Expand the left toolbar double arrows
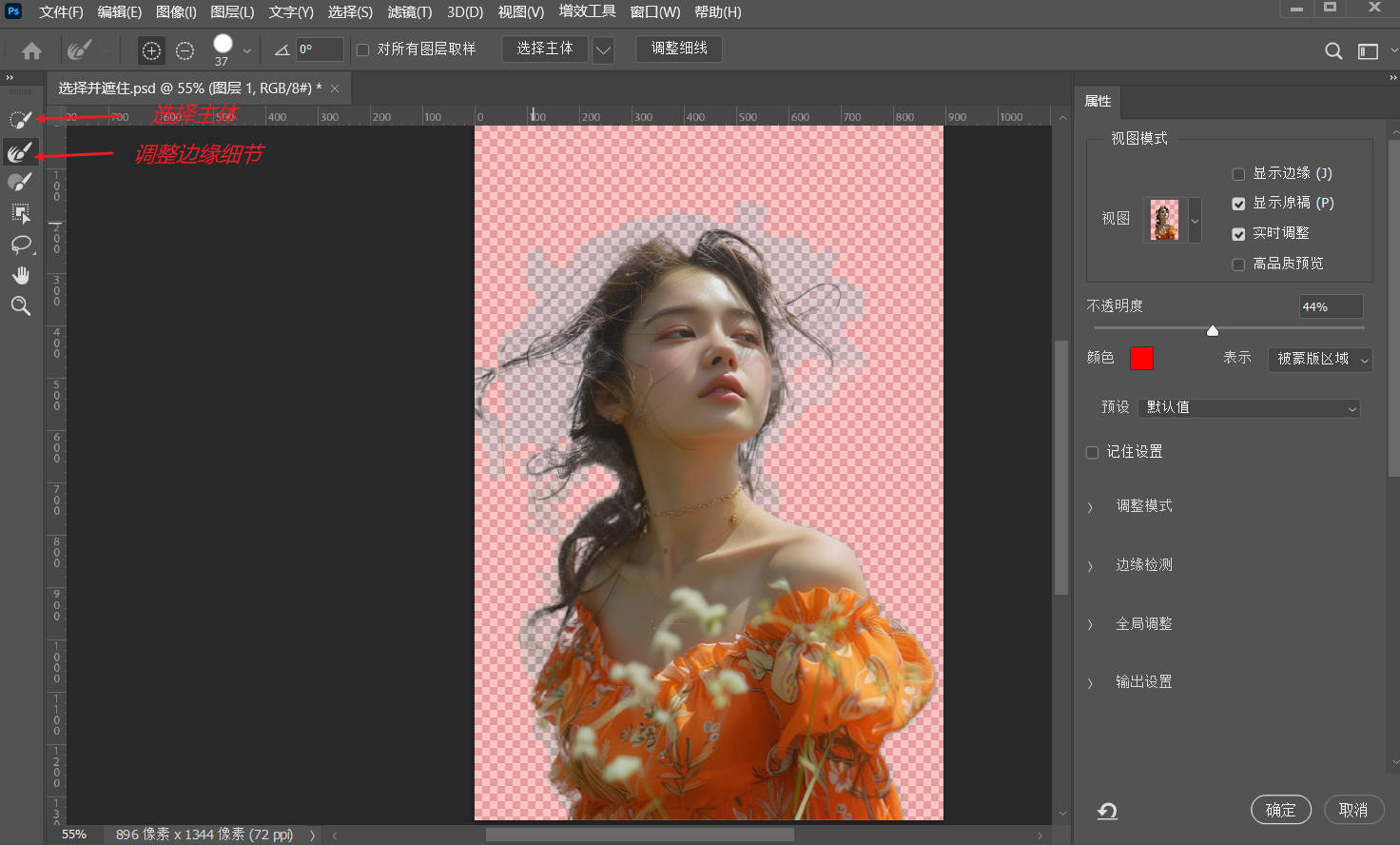Viewport: 1400px width, 845px height. [x=10, y=78]
